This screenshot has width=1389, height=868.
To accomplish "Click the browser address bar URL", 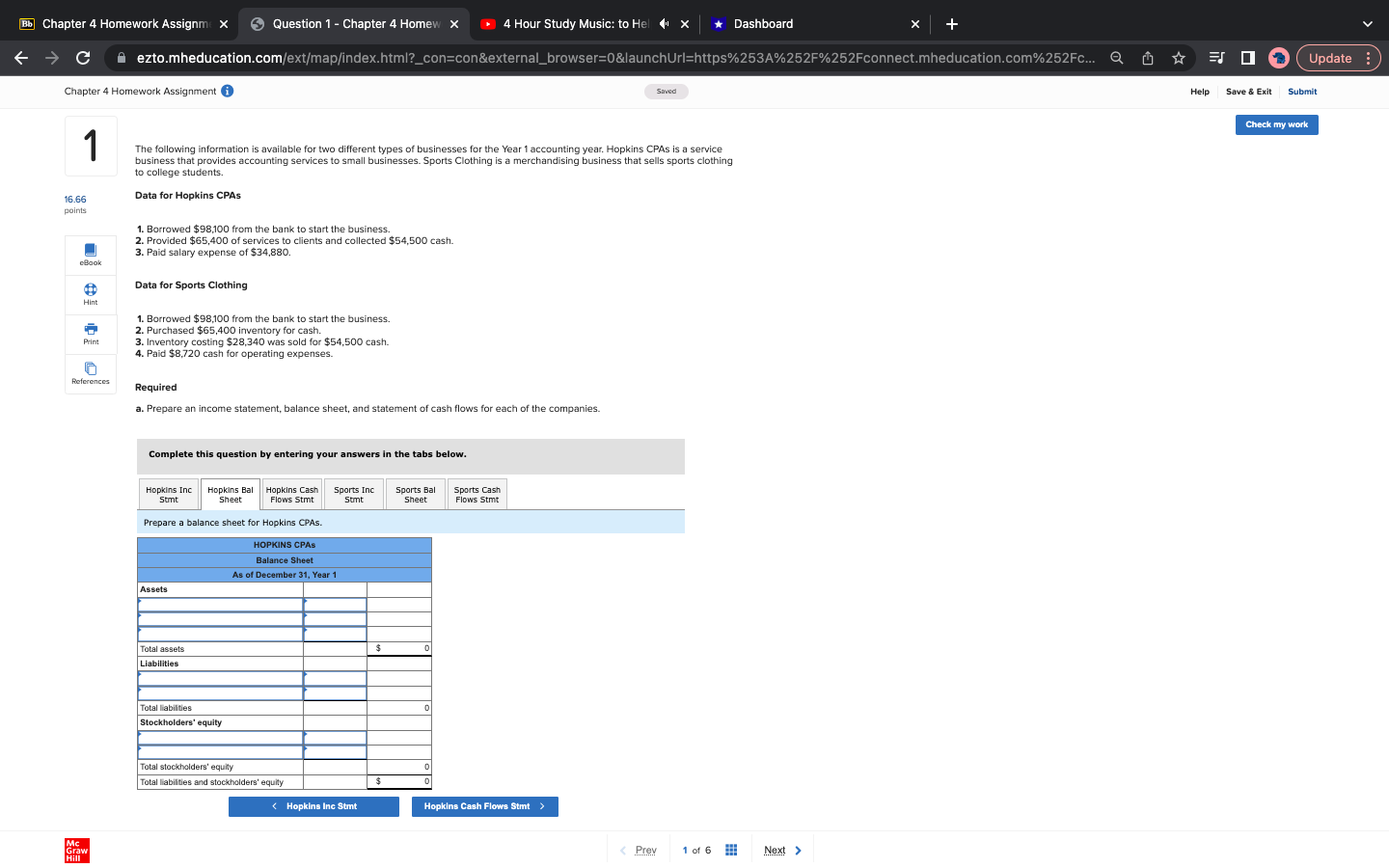I will 615,58.
